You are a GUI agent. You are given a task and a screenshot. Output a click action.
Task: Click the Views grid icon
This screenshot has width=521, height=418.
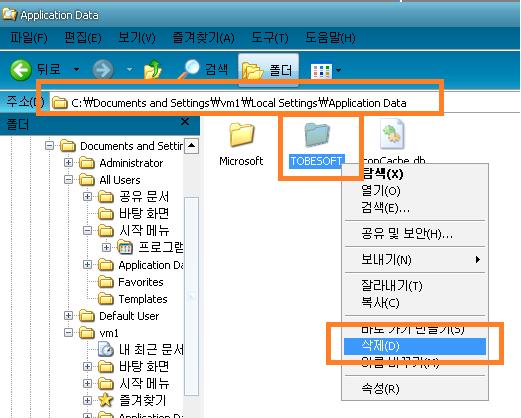(x=321, y=71)
